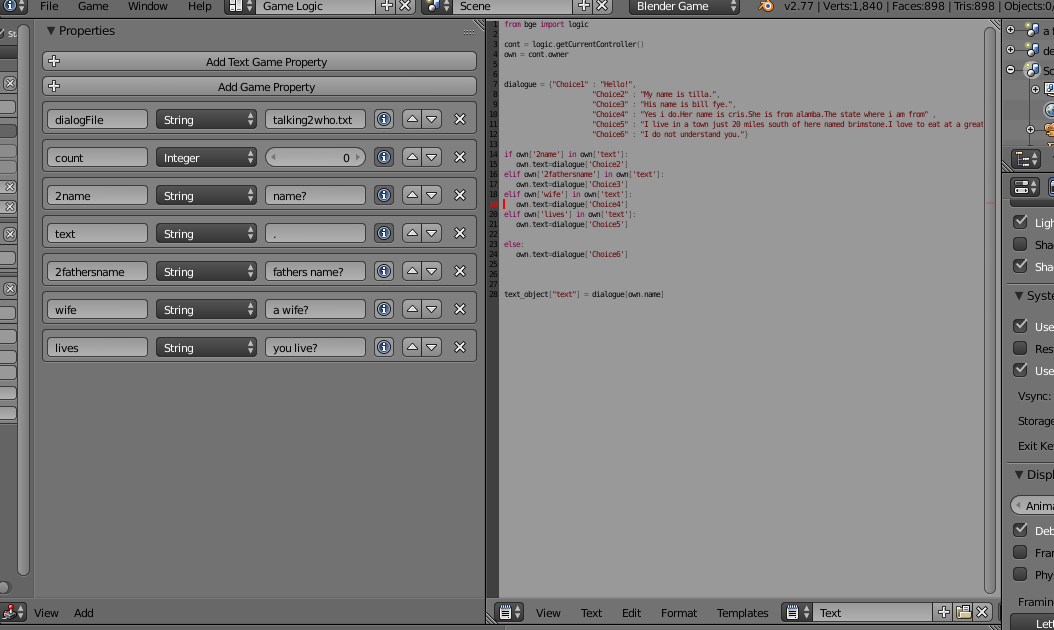Open type dropdown for dialogFile property
The image size is (1054, 630).
pyautogui.click(x=206, y=120)
